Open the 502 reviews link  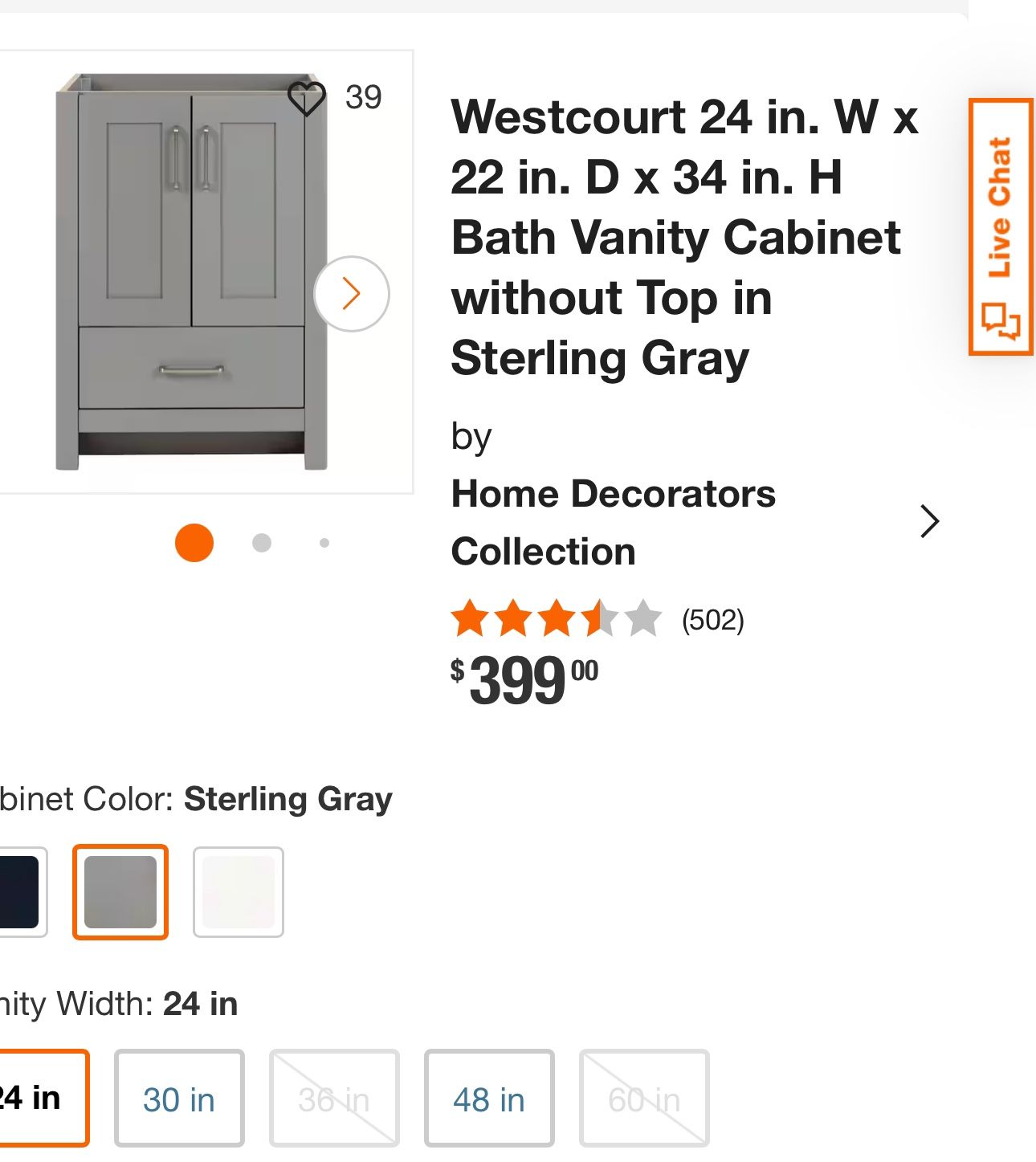713,618
